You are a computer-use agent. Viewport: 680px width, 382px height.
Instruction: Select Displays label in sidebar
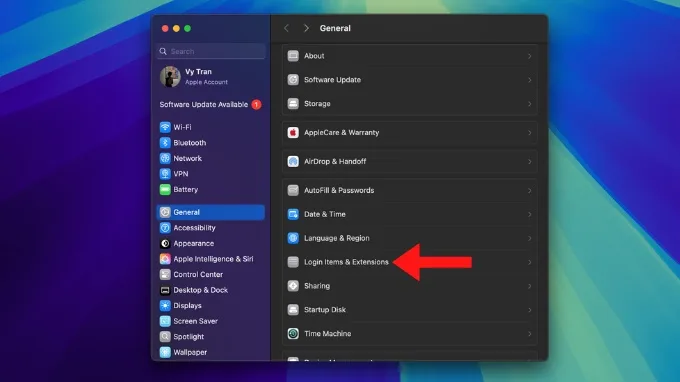187,306
